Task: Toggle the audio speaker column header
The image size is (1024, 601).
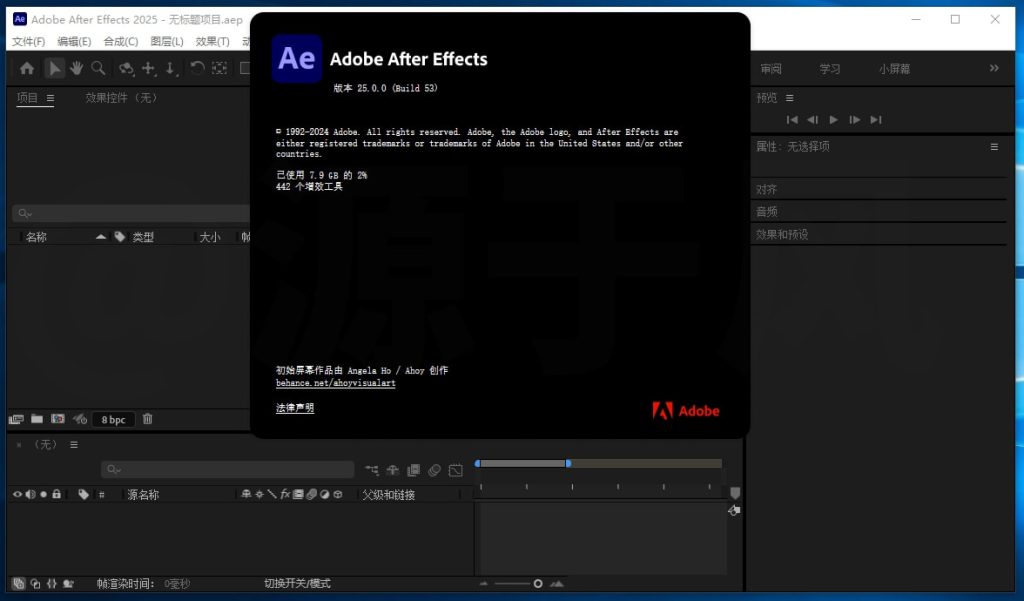Action: 31,495
